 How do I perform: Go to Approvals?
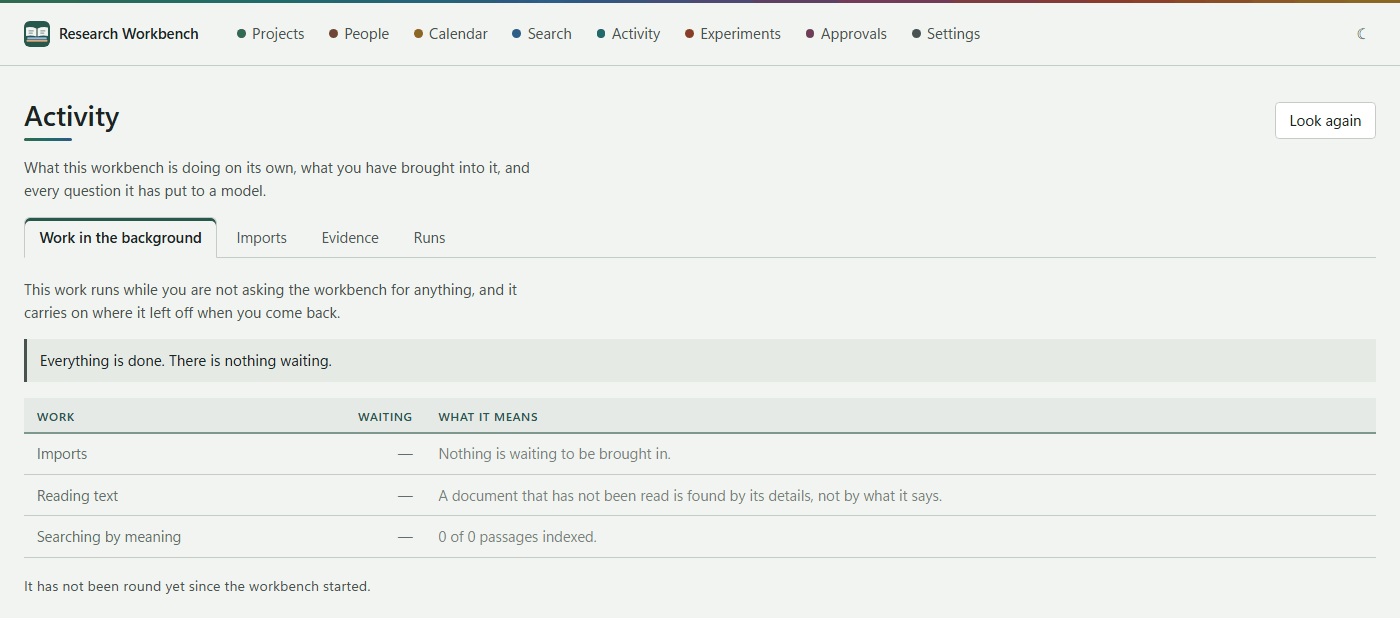pos(846,34)
